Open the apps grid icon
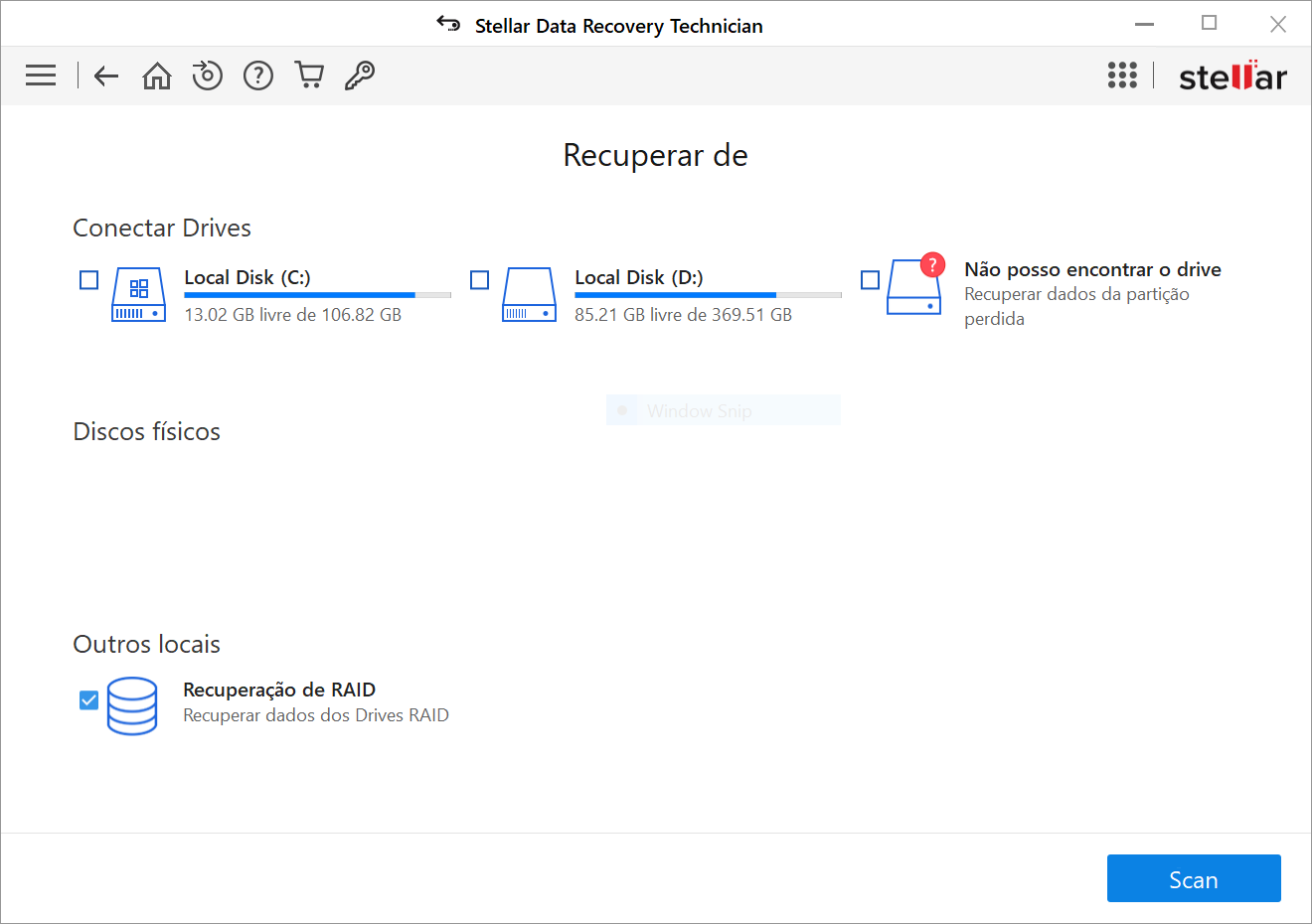This screenshot has width=1312, height=924. (x=1122, y=76)
